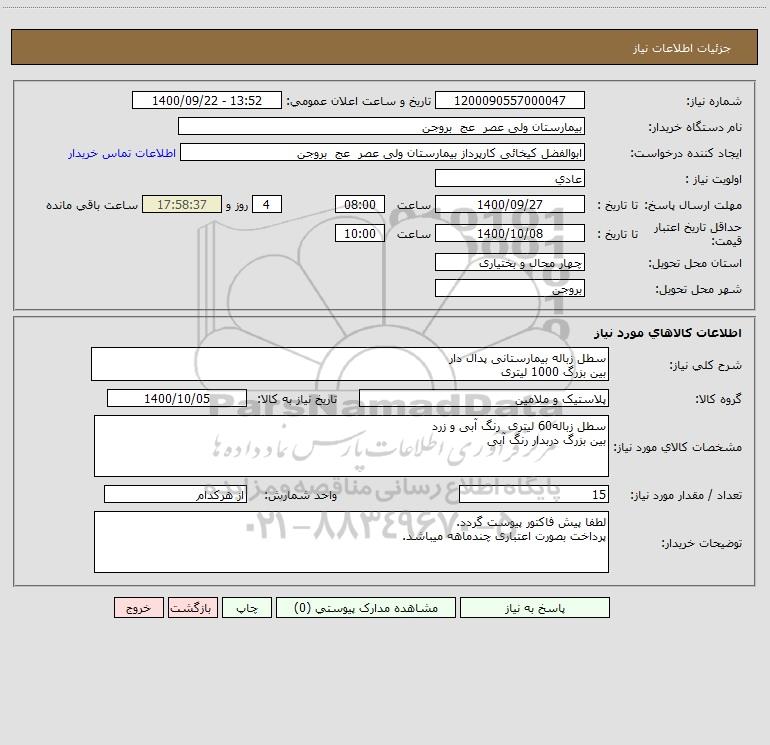The height and width of the screenshot is (745, 770).
Task: Click label 'تعداد / مقدار مورد نیاز:'
Action: pyautogui.click(x=686, y=495)
